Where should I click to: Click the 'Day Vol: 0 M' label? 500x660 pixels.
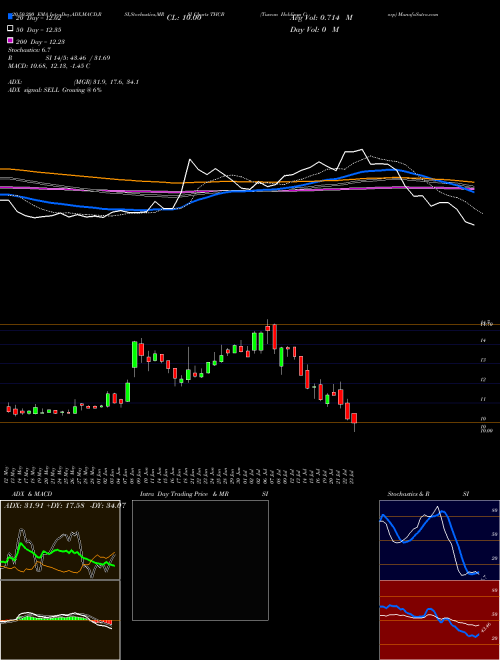(314, 29)
